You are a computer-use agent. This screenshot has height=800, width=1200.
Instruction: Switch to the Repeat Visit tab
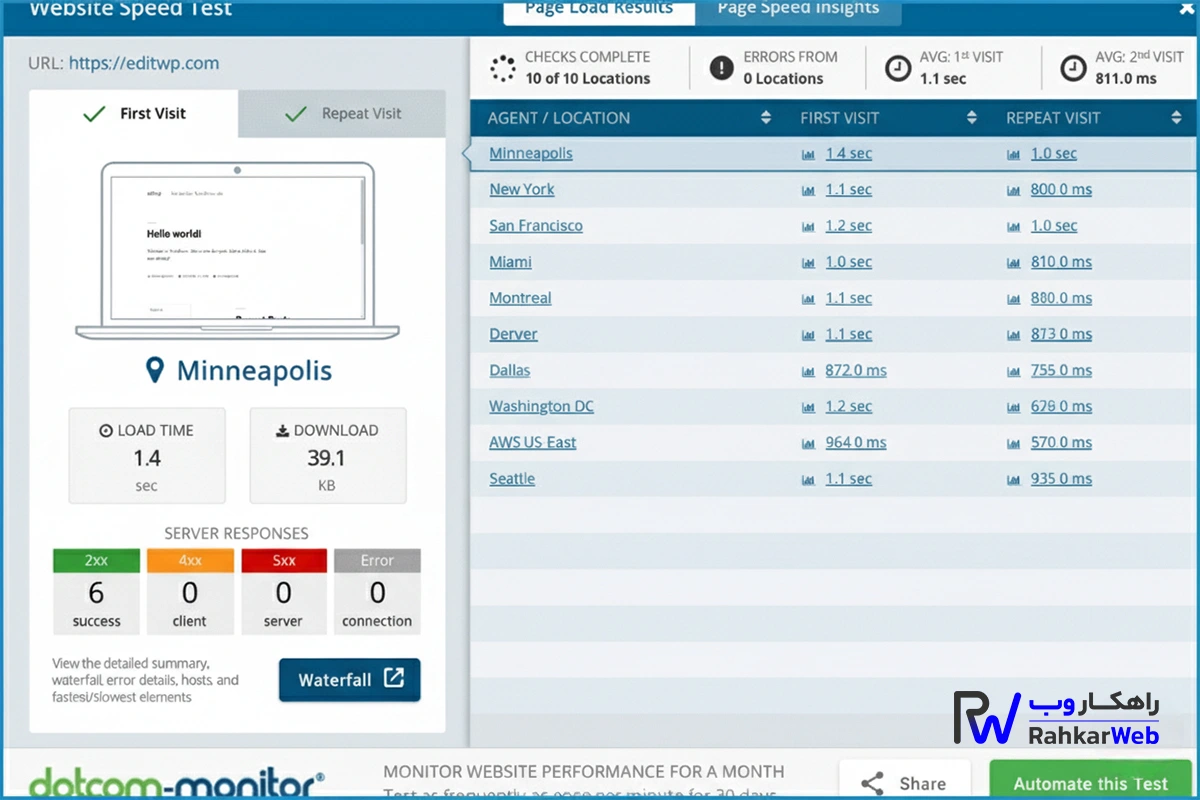point(342,113)
